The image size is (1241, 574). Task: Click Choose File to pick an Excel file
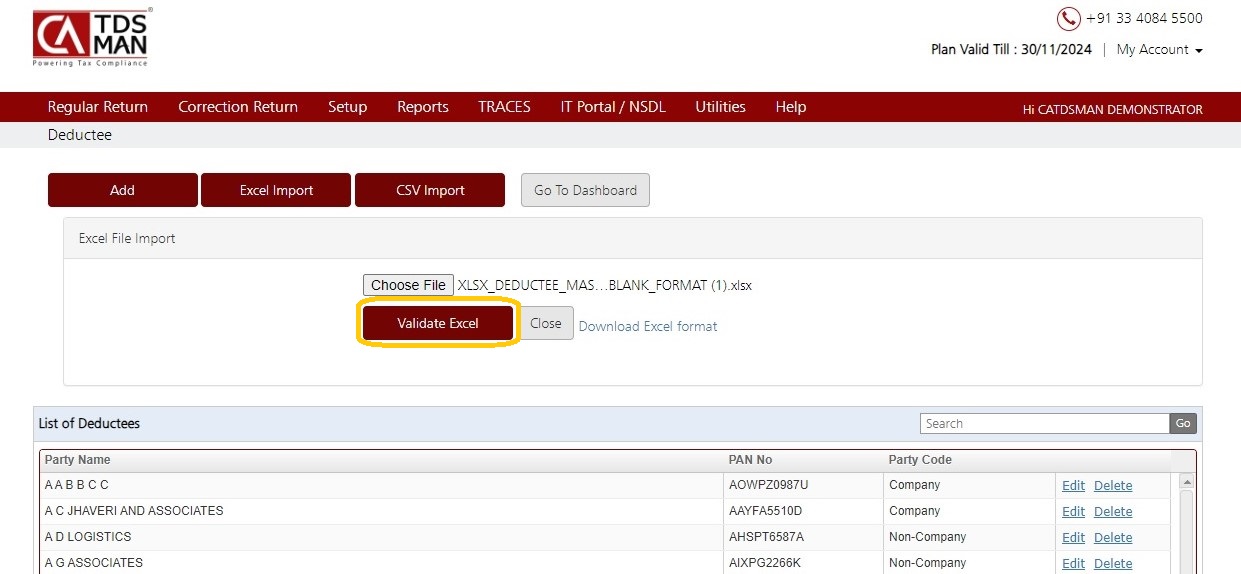[x=408, y=285]
